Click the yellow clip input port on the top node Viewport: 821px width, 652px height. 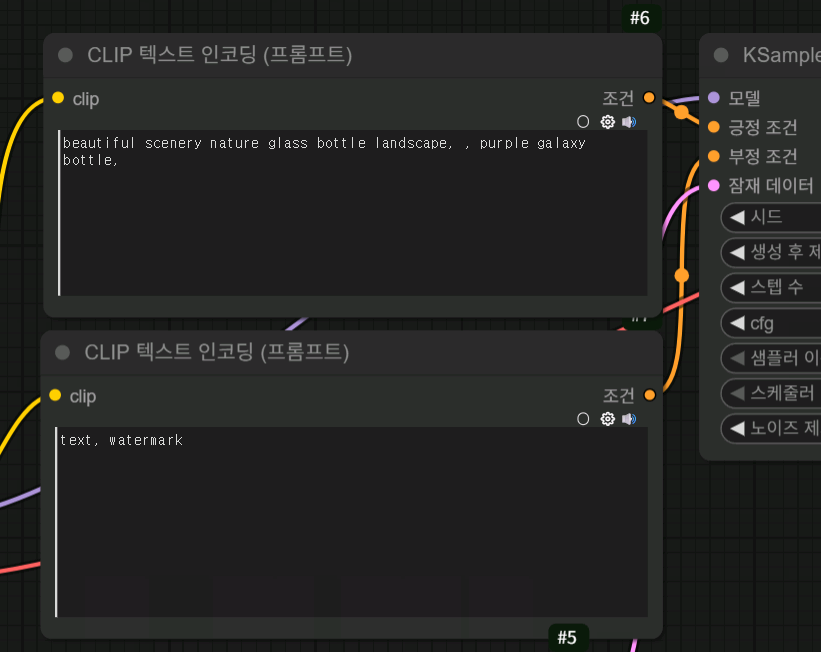(58, 98)
